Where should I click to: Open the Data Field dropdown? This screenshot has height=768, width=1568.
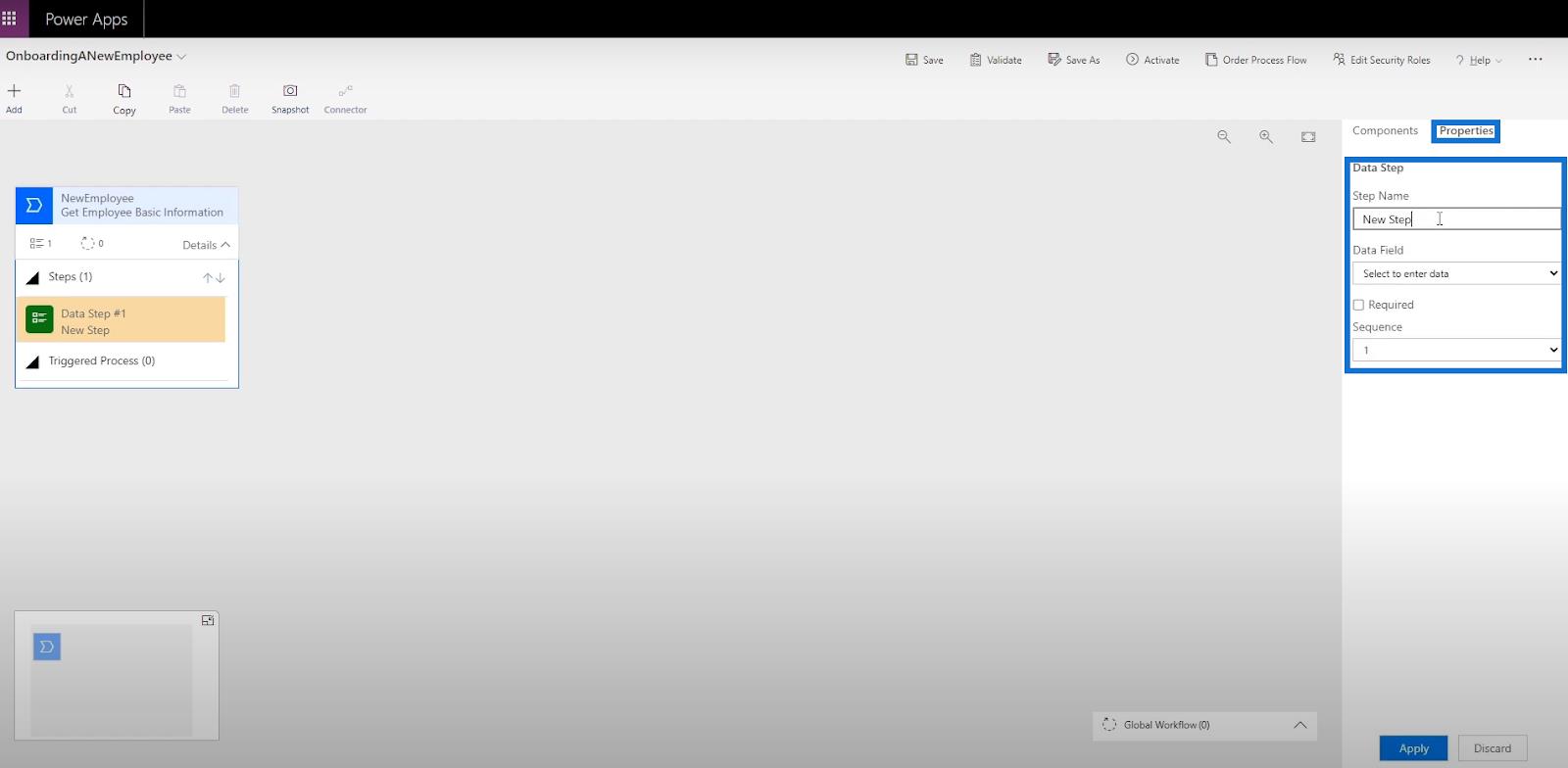pos(1456,273)
